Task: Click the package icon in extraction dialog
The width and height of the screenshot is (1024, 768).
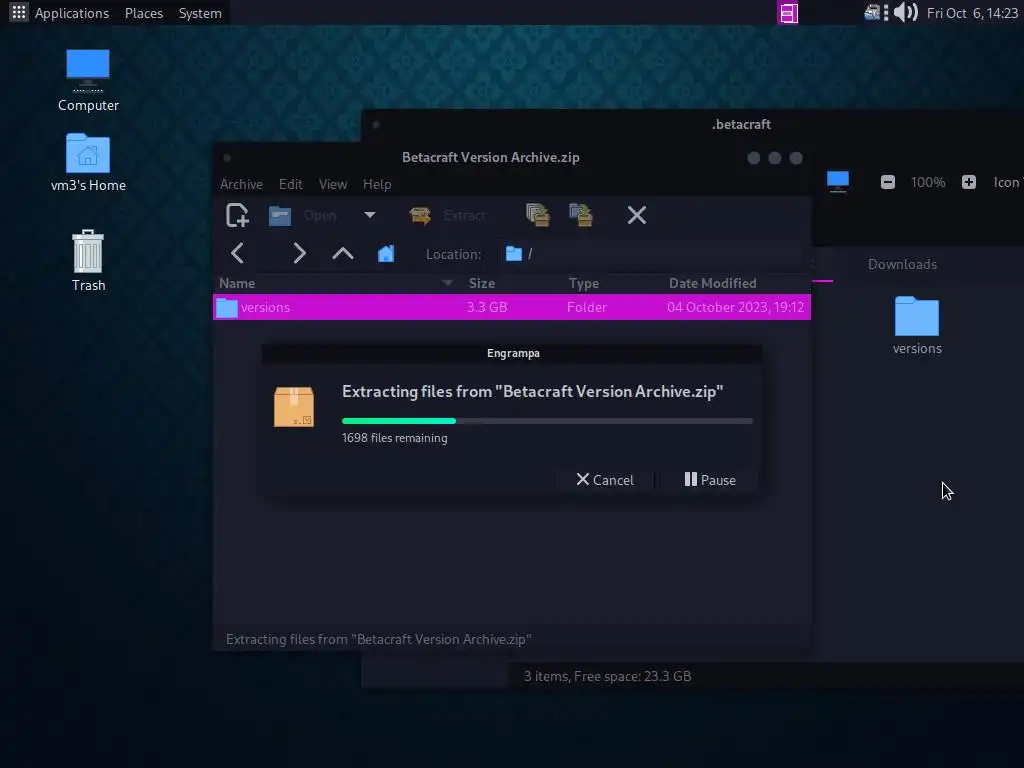Action: coord(294,407)
